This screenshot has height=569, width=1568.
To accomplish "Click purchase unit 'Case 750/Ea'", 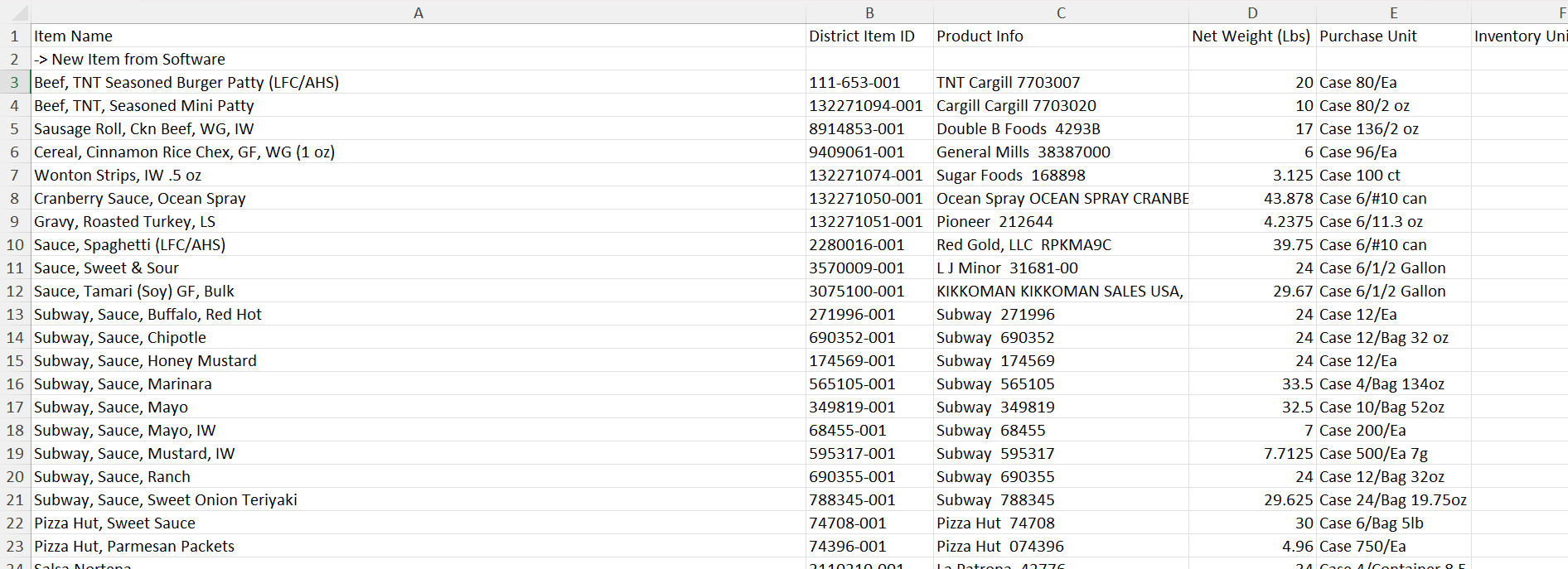I will (1394, 546).
